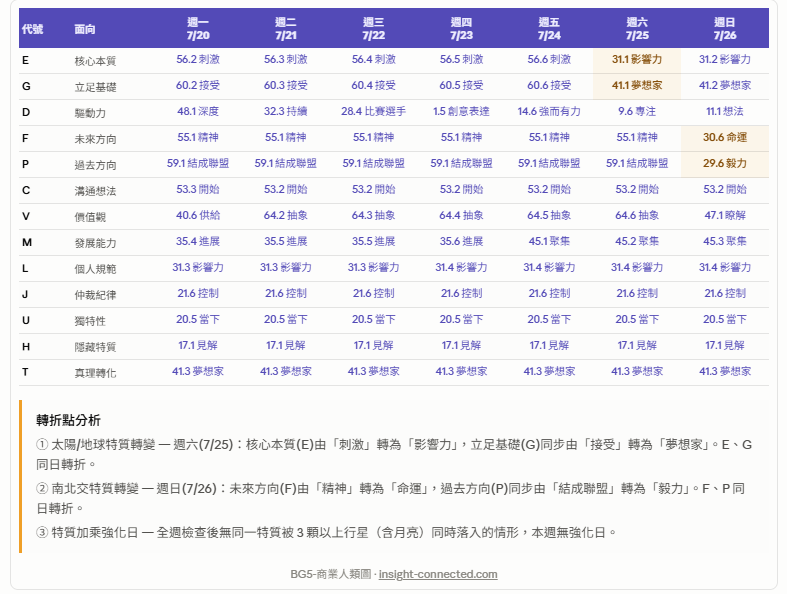The width and height of the screenshot is (787, 594).
Task: Click the highlighted 30.6 命運 cell
Action: pyautogui.click(x=725, y=138)
